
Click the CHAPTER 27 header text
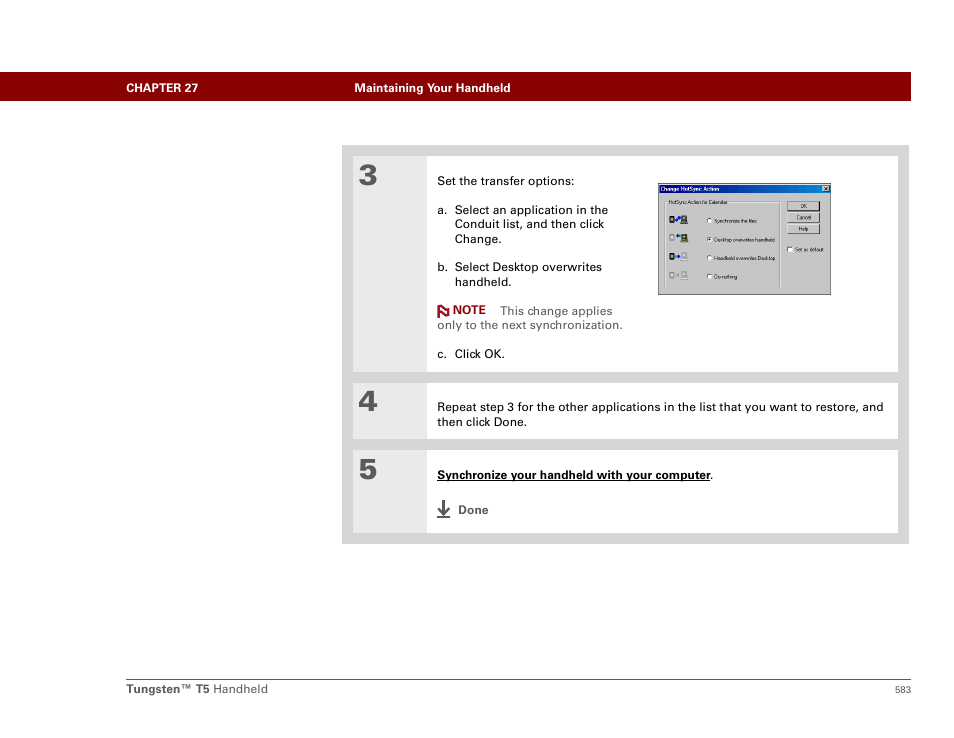point(162,88)
